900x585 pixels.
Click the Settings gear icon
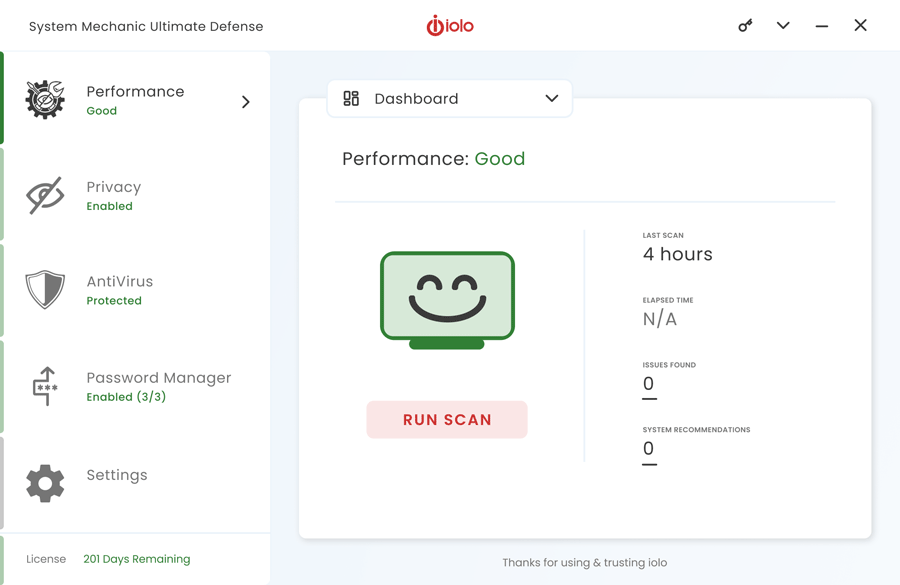[45, 483]
